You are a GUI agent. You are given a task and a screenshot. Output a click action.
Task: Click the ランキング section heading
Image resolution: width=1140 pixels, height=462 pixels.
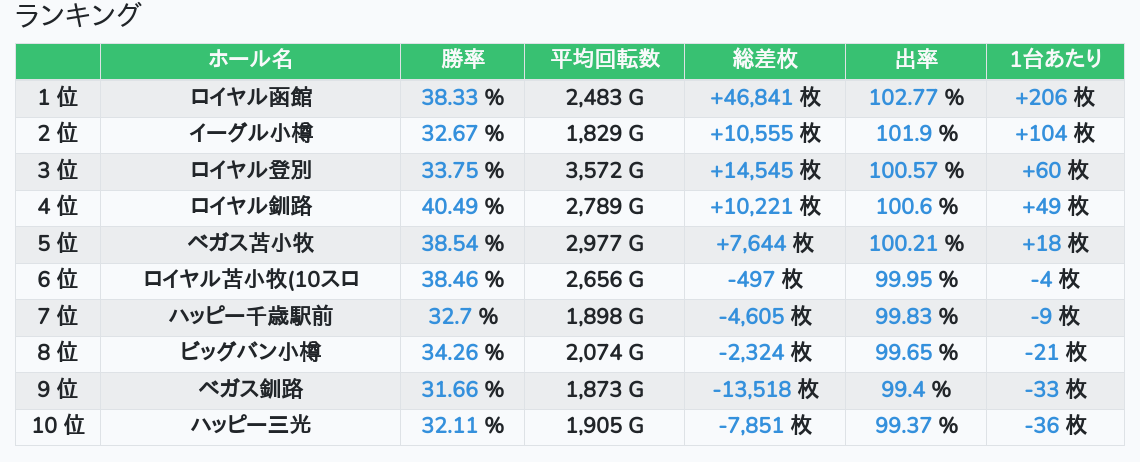pyautogui.click(x=79, y=16)
